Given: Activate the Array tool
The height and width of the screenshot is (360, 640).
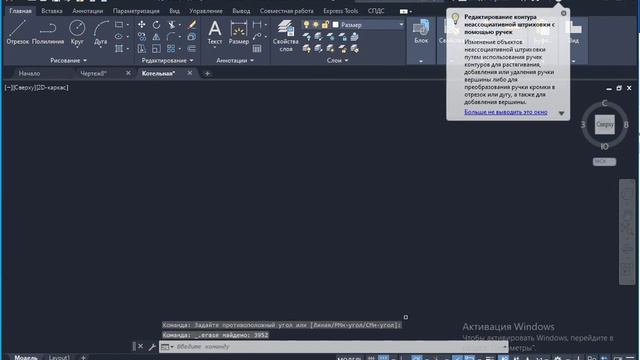Looking at the screenshot, I should pyautogui.click(x=171, y=49).
